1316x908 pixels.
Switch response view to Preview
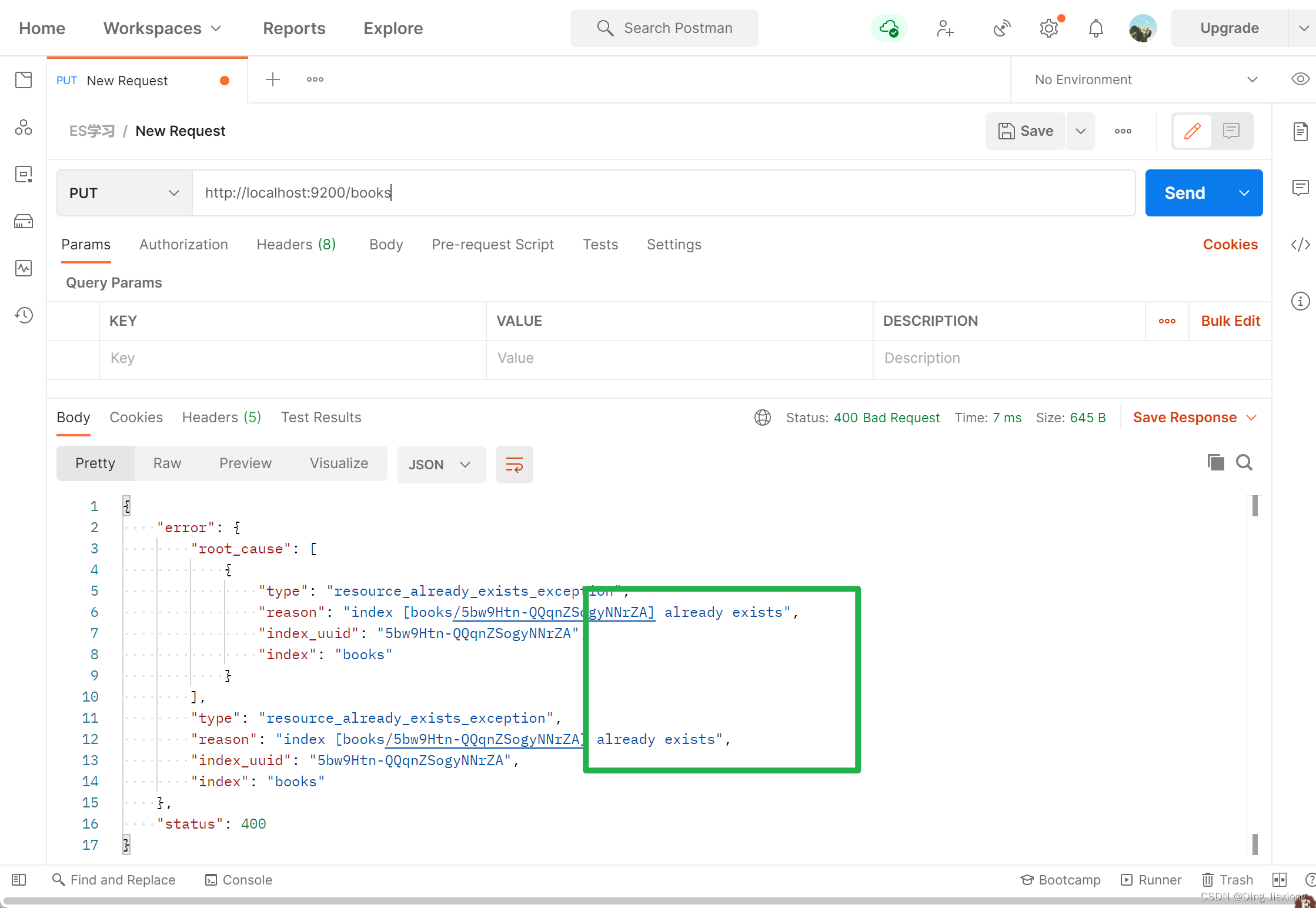click(245, 463)
